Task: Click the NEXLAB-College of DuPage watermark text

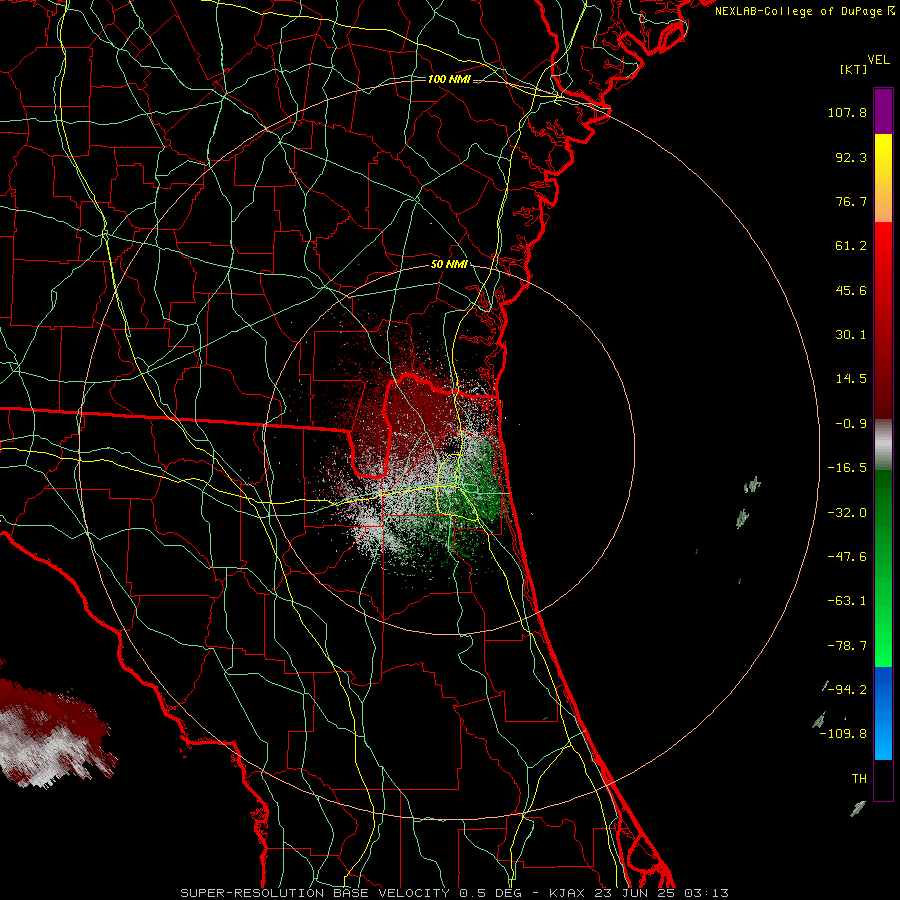Action: pyautogui.click(x=804, y=11)
